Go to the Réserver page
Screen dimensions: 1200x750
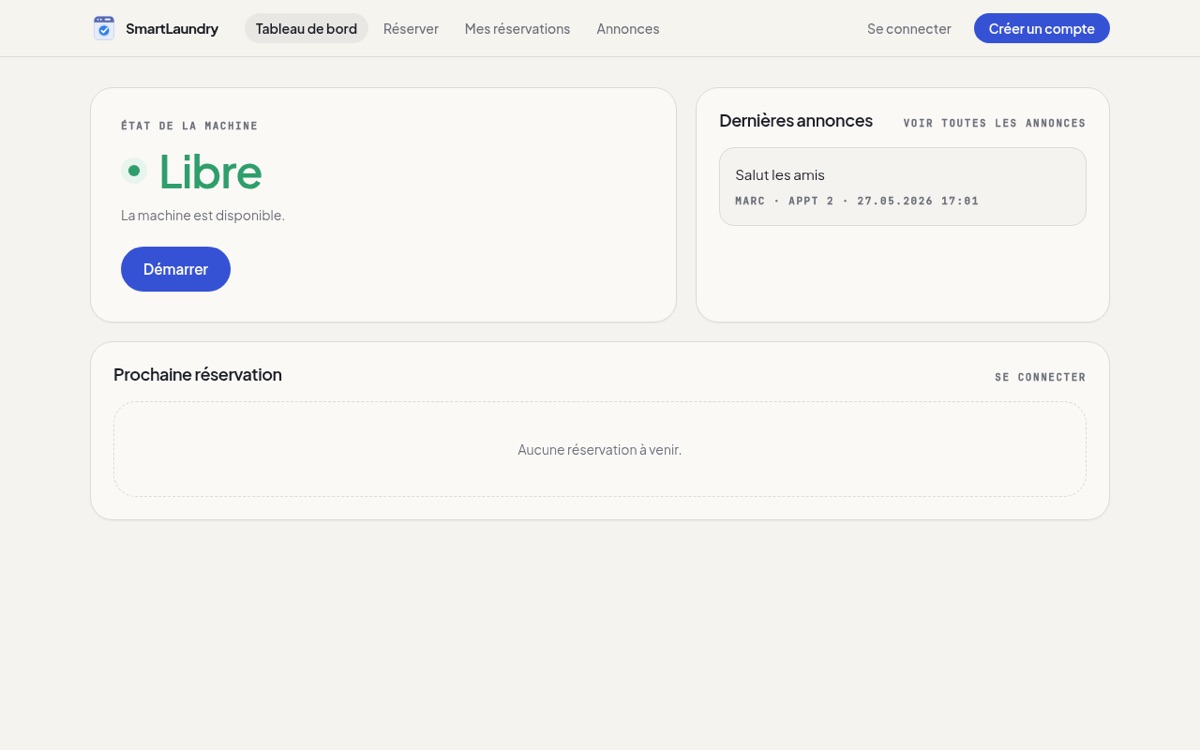pyautogui.click(x=411, y=28)
